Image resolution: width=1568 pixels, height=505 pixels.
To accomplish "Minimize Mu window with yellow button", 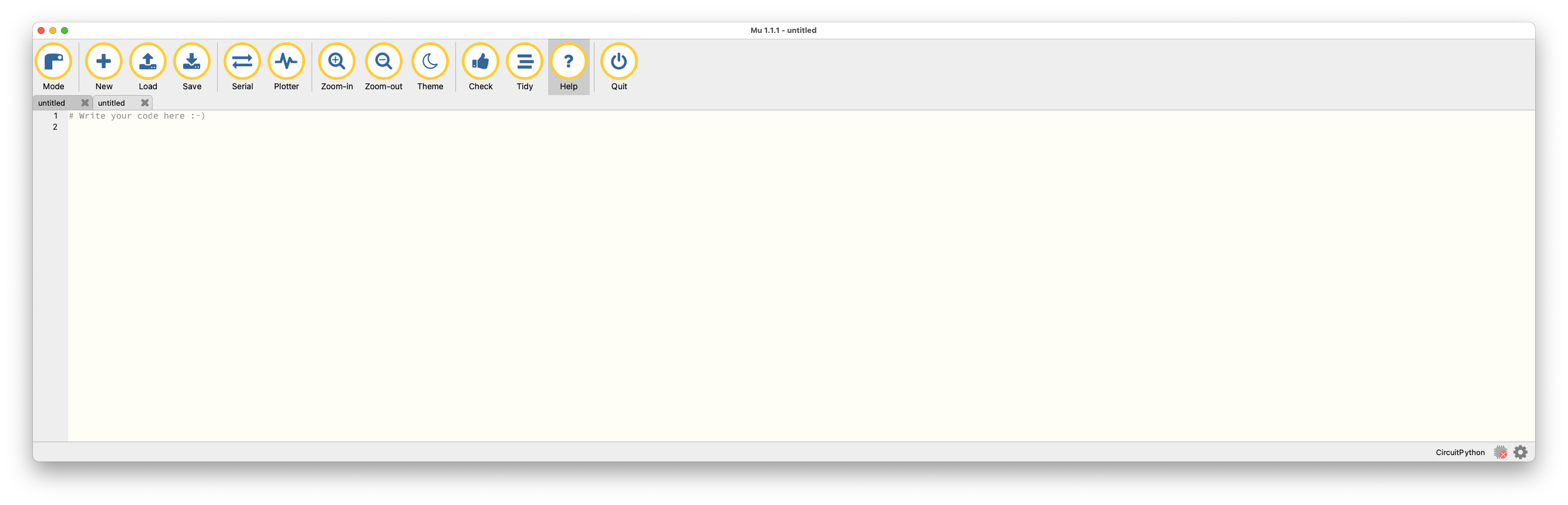I will pos(53,31).
